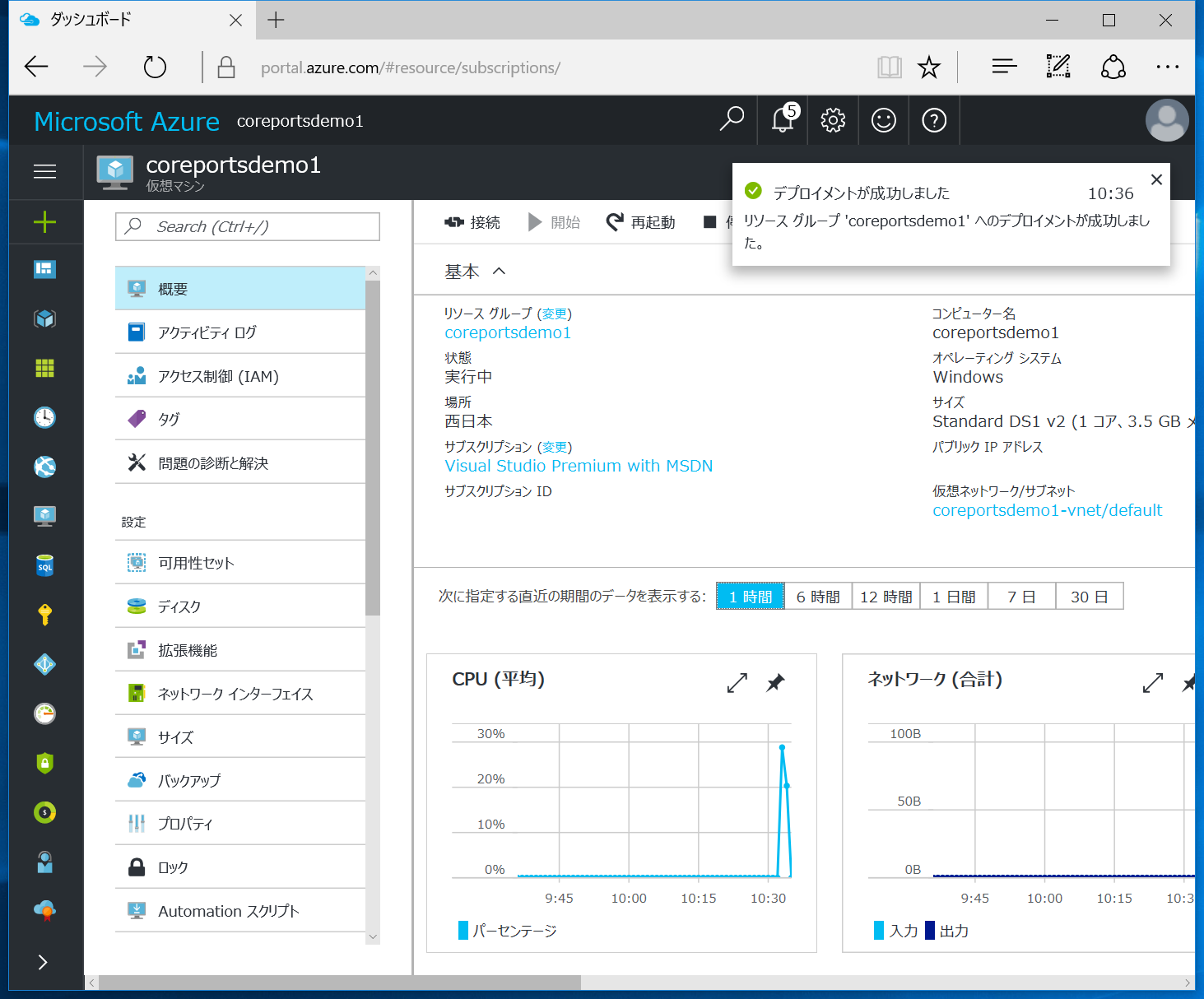Open 問題の診断と解決 menu item
This screenshot has height=999, width=1204.
point(240,462)
